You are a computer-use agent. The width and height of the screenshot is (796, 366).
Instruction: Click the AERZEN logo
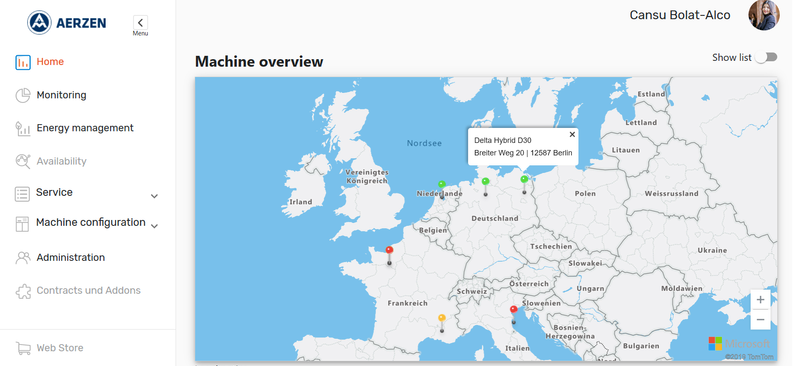click(x=67, y=23)
